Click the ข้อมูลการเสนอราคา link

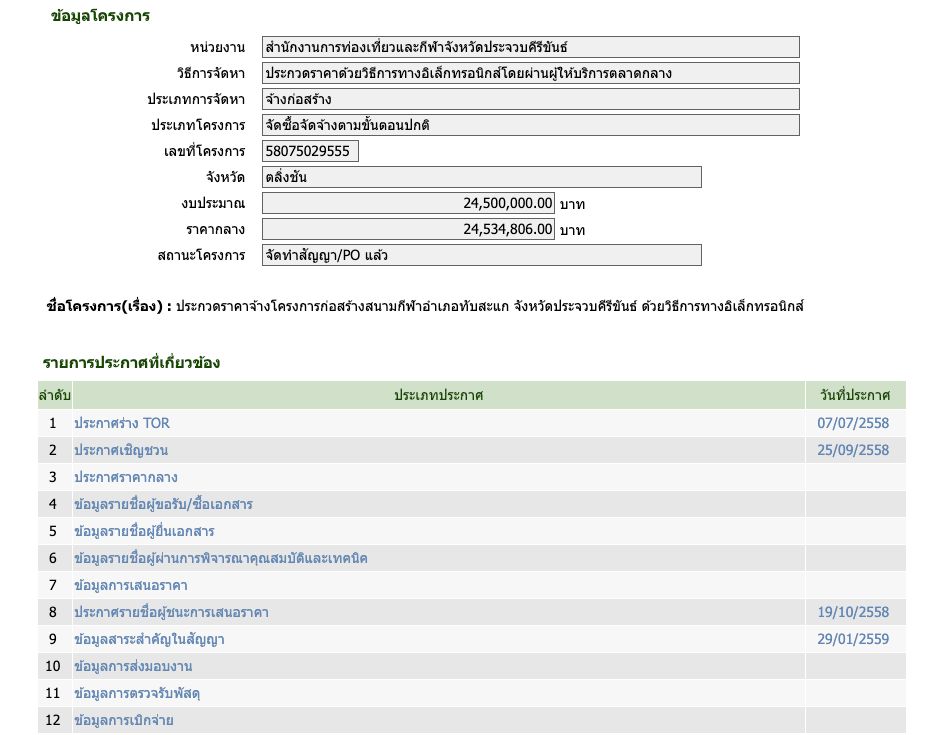[131, 585]
